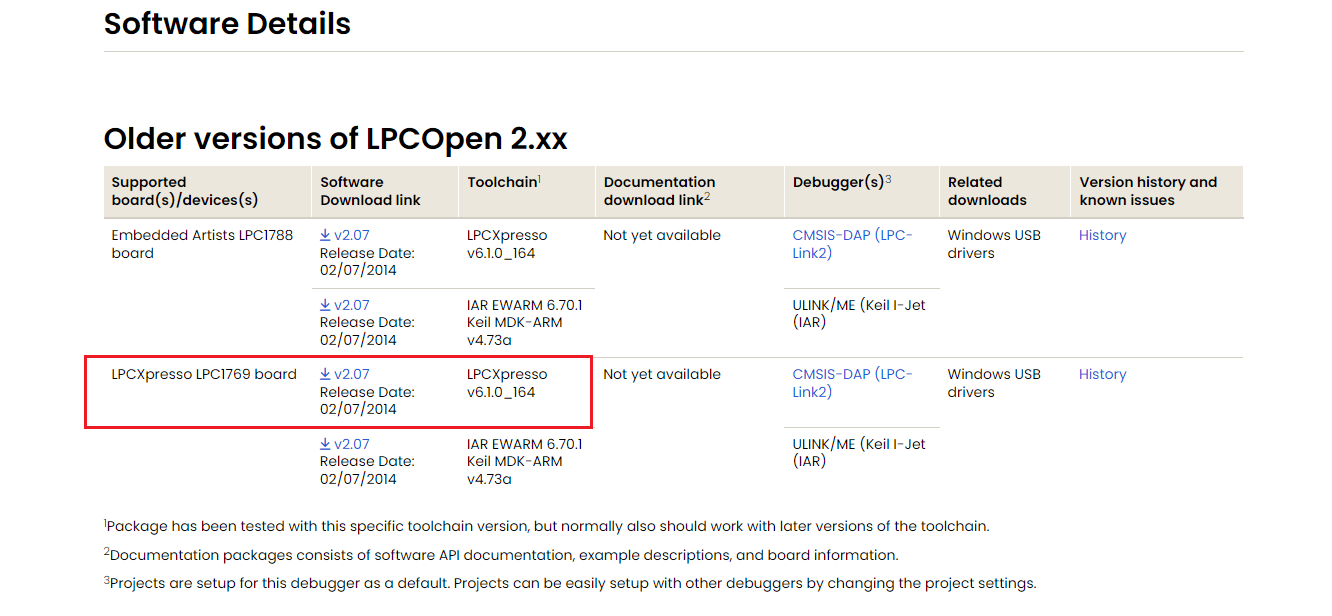Click the download icon beside v2.07 for LPC1769 board

[325, 373]
